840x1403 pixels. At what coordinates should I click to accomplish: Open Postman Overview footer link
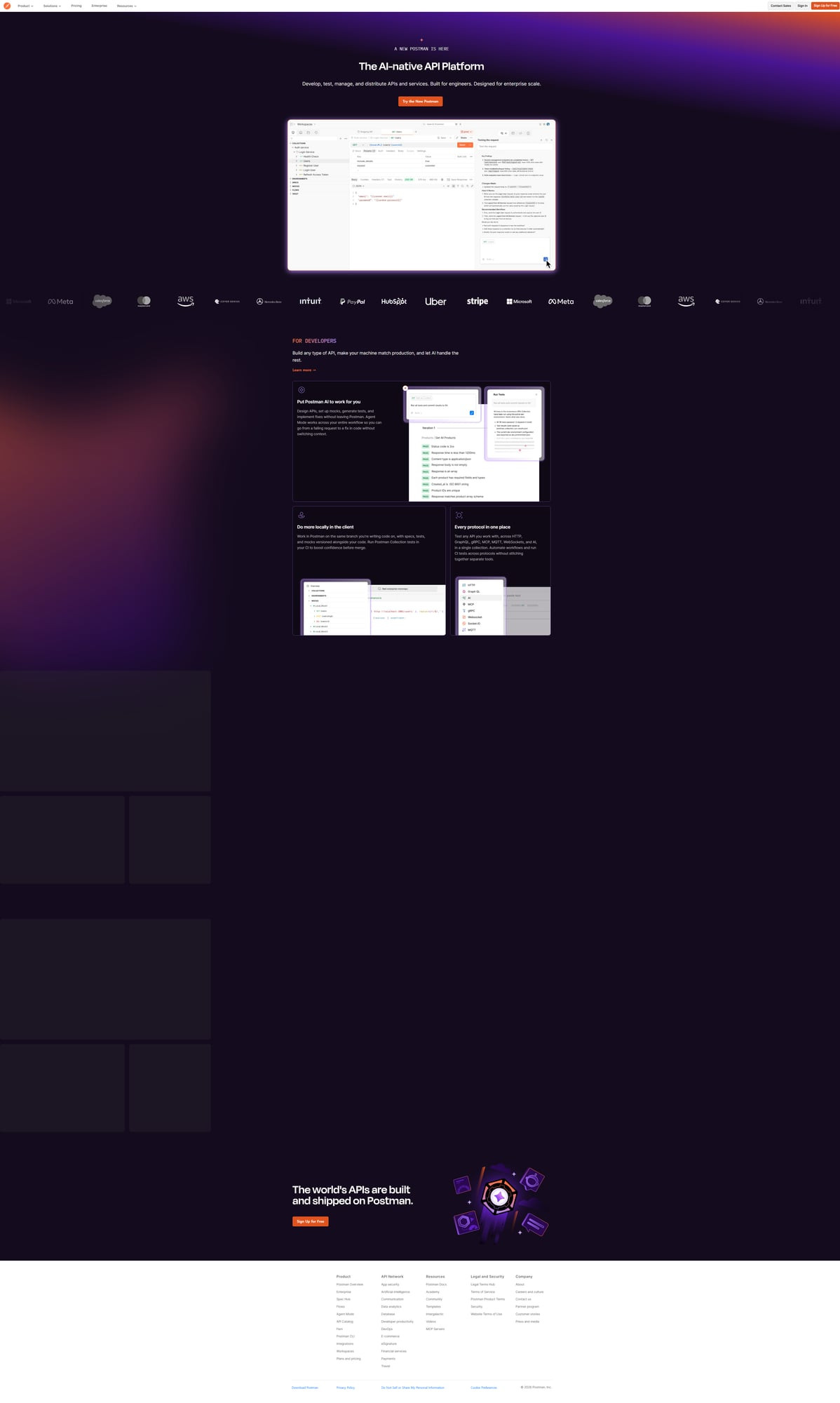(350, 1284)
